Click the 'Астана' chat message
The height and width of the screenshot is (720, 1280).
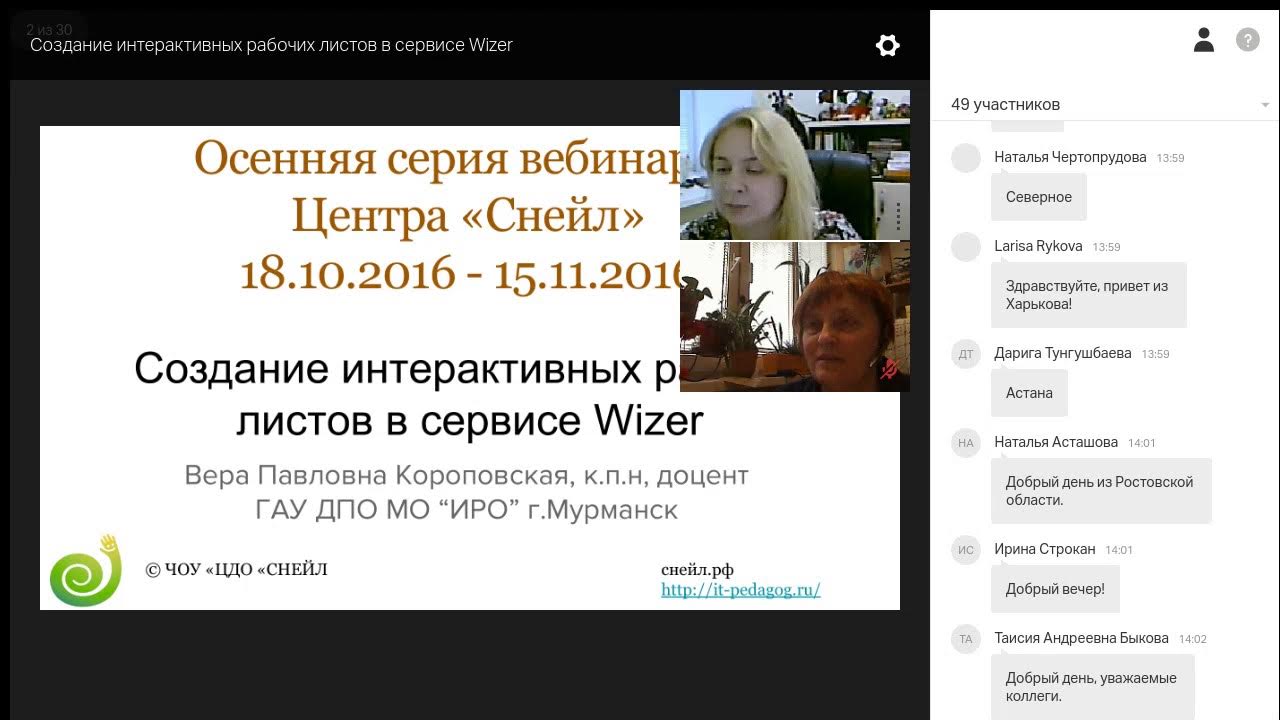[x=1029, y=393]
